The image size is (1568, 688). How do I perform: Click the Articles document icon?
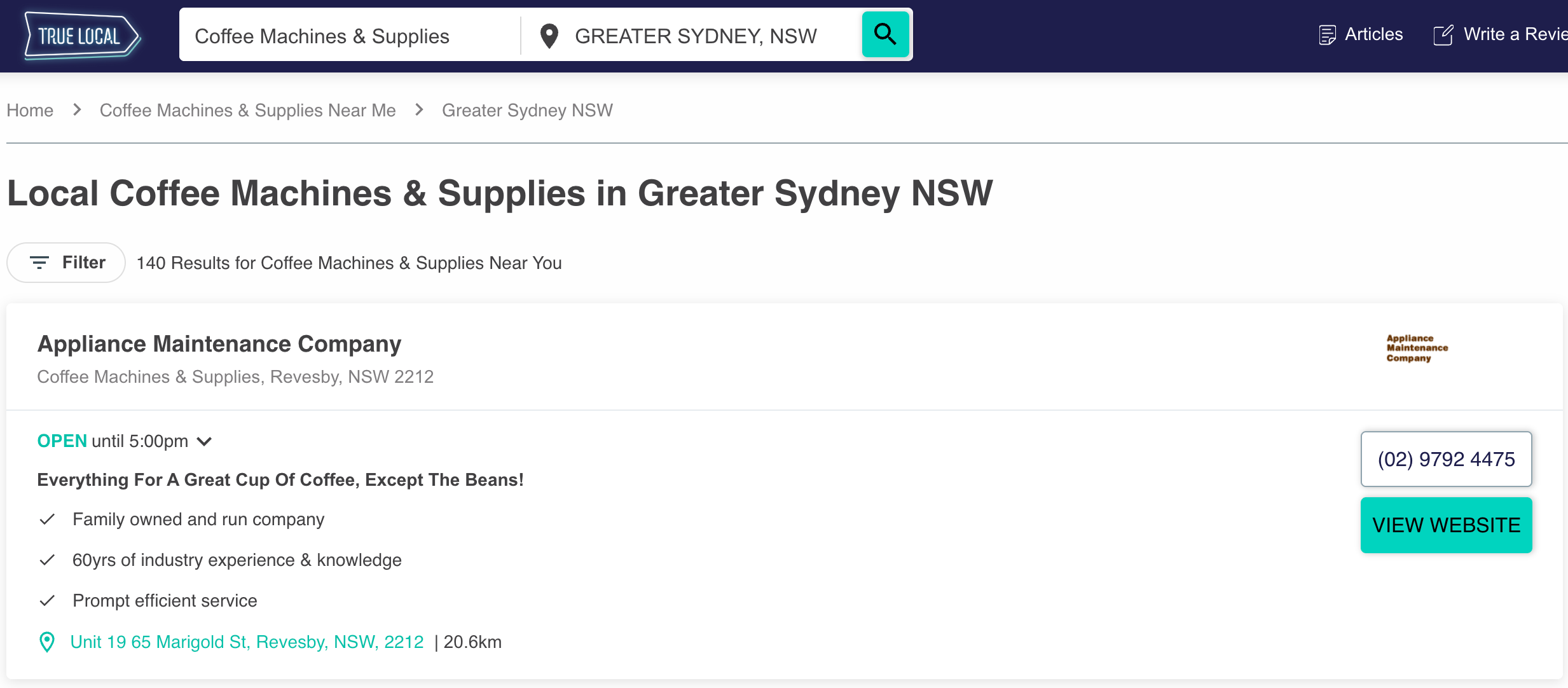coord(1327,35)
